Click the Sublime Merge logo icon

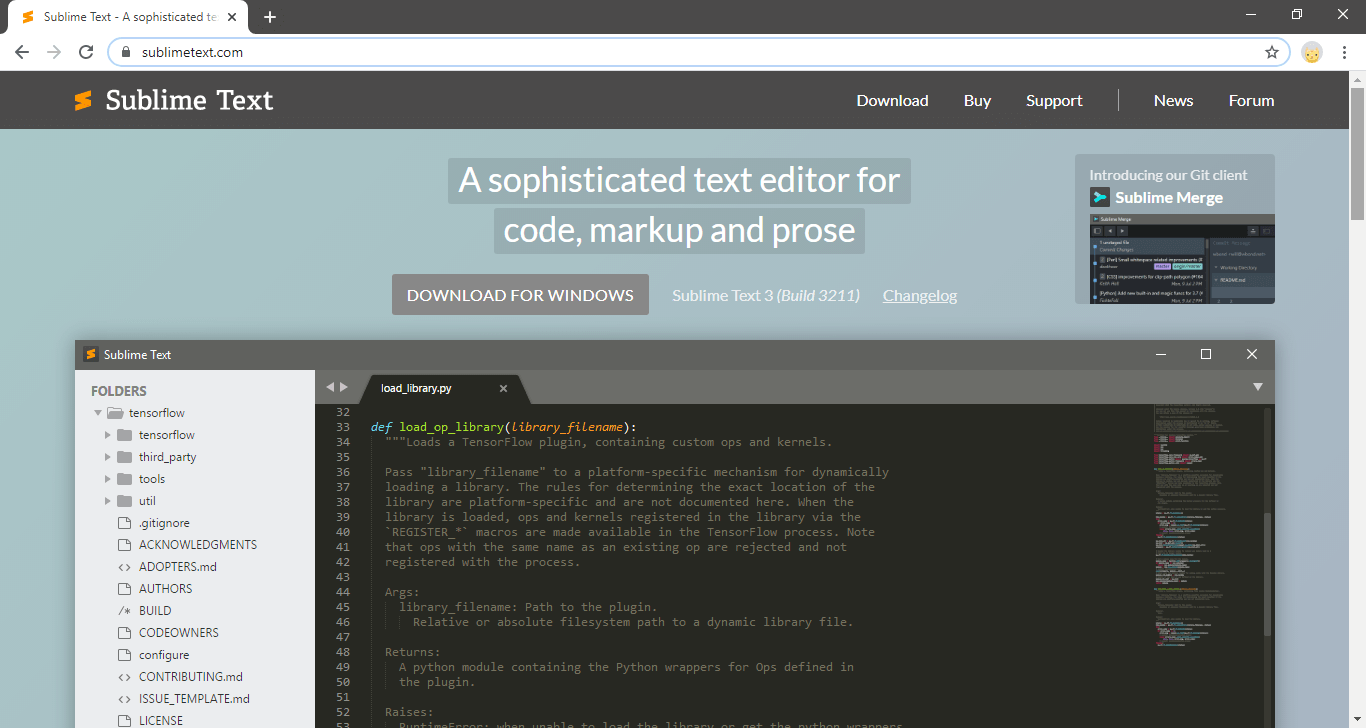pos(1100,197)
